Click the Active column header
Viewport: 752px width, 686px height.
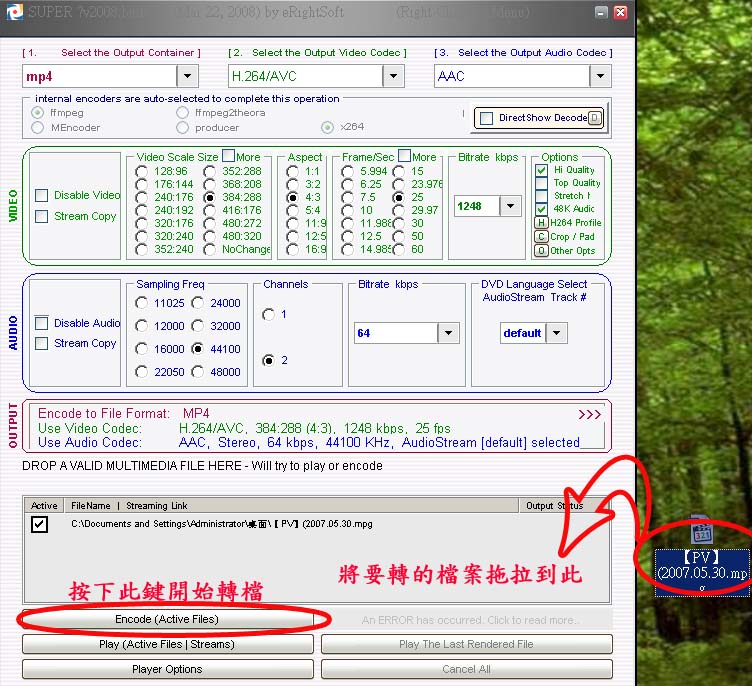[x=44, y=506]
